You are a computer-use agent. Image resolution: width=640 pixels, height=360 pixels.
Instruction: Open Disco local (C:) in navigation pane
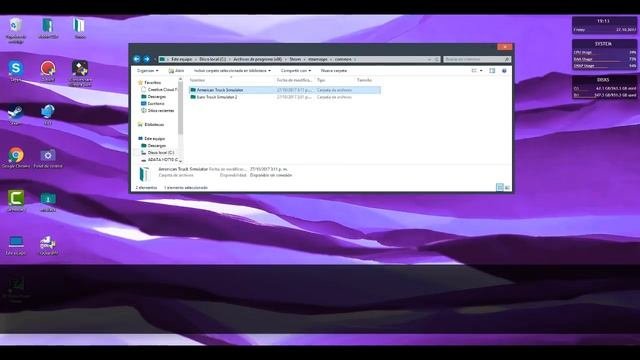[158, 153]
